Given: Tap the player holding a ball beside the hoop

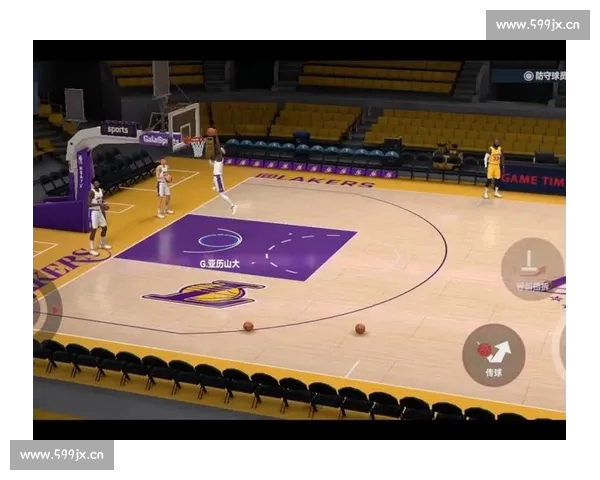Looking at the screenshot, I should pyautogui.click(x=163, y=187).
